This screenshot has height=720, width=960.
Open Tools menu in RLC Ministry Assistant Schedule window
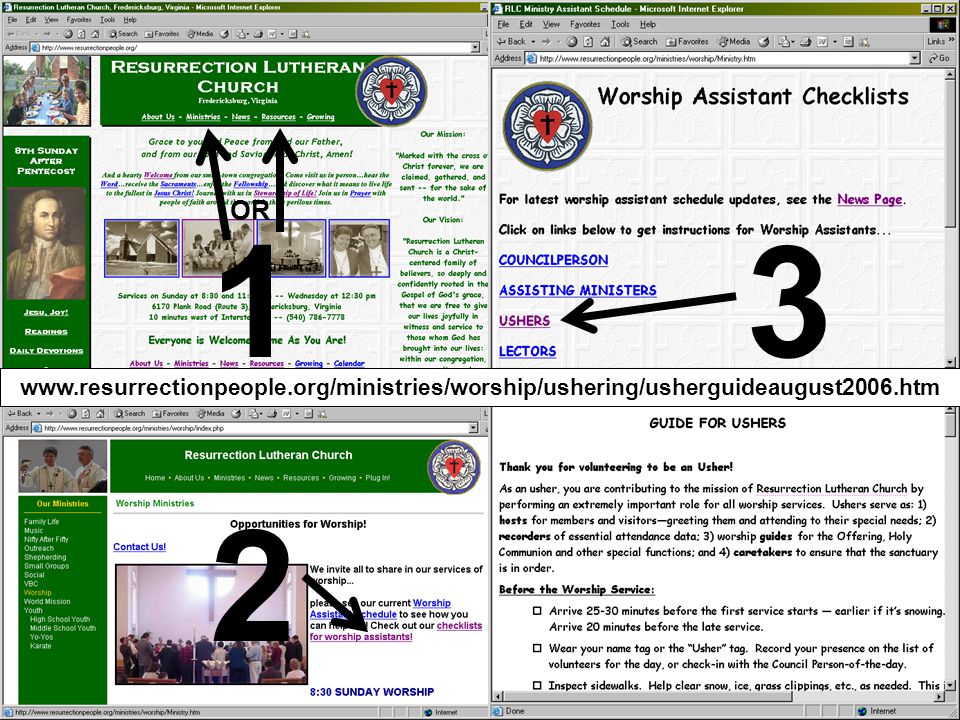[x=620, y=24]
